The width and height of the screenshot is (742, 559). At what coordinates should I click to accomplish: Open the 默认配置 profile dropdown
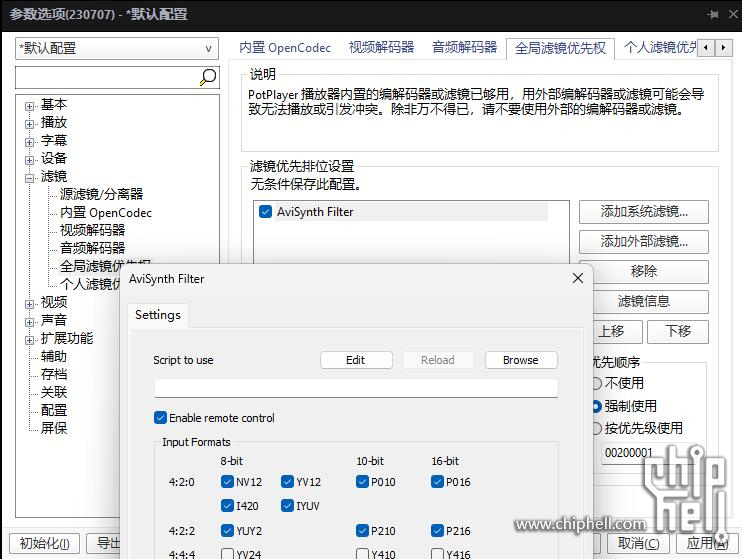point(117,48)
